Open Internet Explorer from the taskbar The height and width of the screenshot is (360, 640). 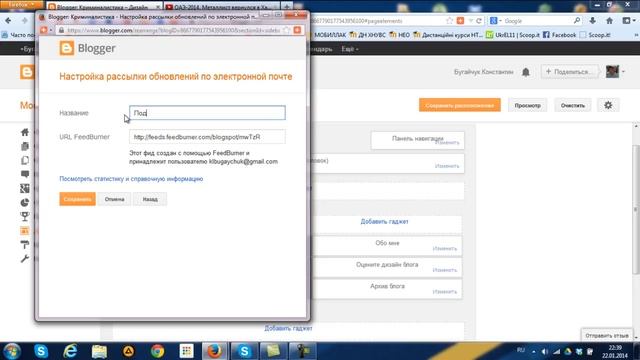pos(70,351)
